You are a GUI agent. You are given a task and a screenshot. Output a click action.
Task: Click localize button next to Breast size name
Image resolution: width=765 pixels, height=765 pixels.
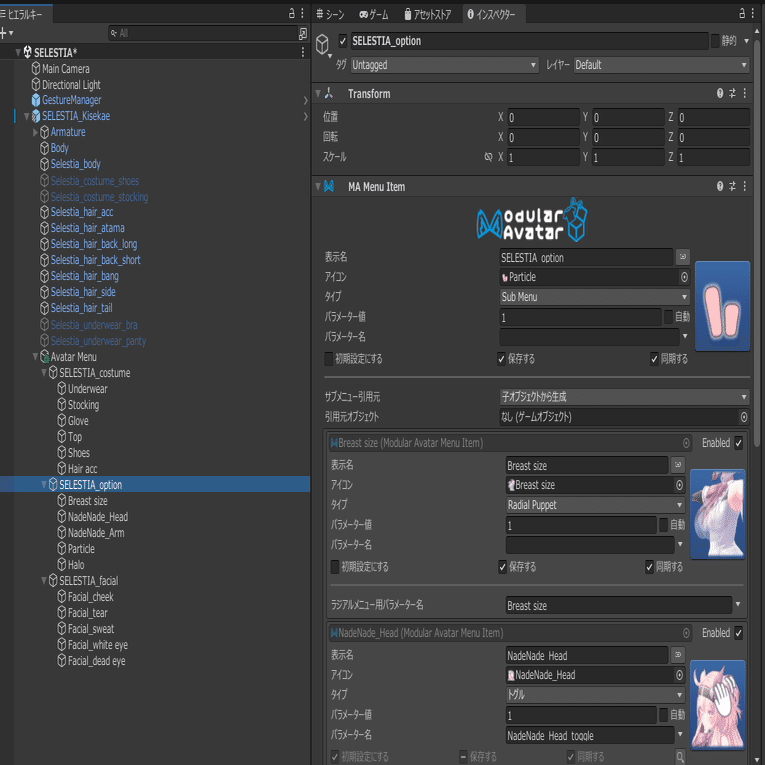pyautogui.click(x=678, y=464)
